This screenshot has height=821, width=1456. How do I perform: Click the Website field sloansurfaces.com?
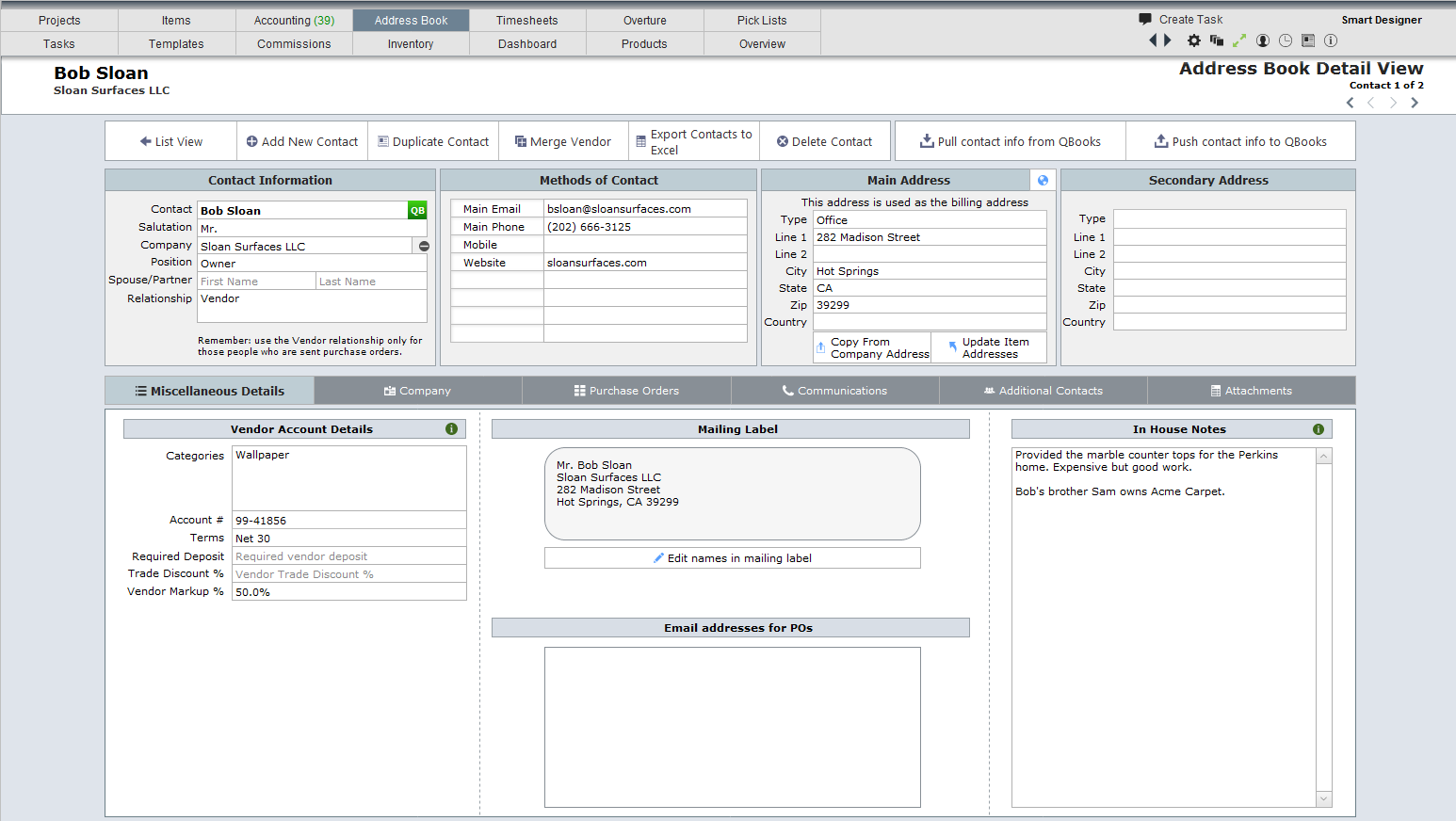[645, 263]
